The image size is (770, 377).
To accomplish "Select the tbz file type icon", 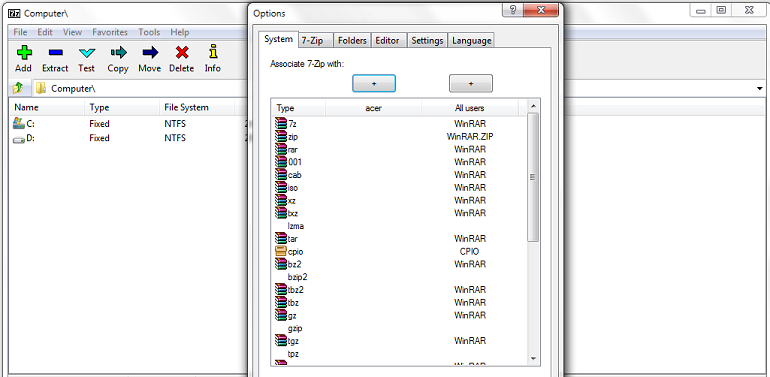I will pos(281,302).
